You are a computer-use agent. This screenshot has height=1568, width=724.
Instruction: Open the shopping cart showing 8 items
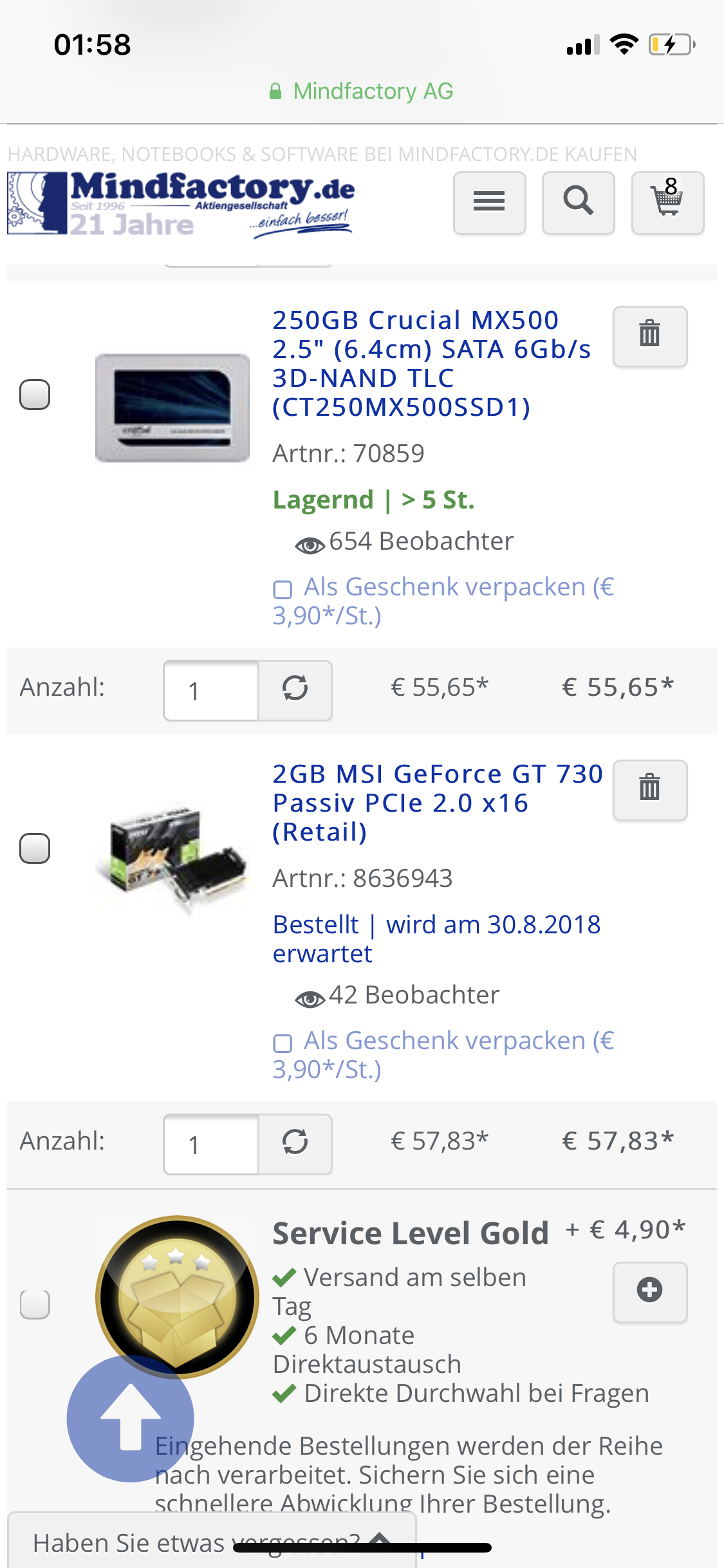pos(668,203)
